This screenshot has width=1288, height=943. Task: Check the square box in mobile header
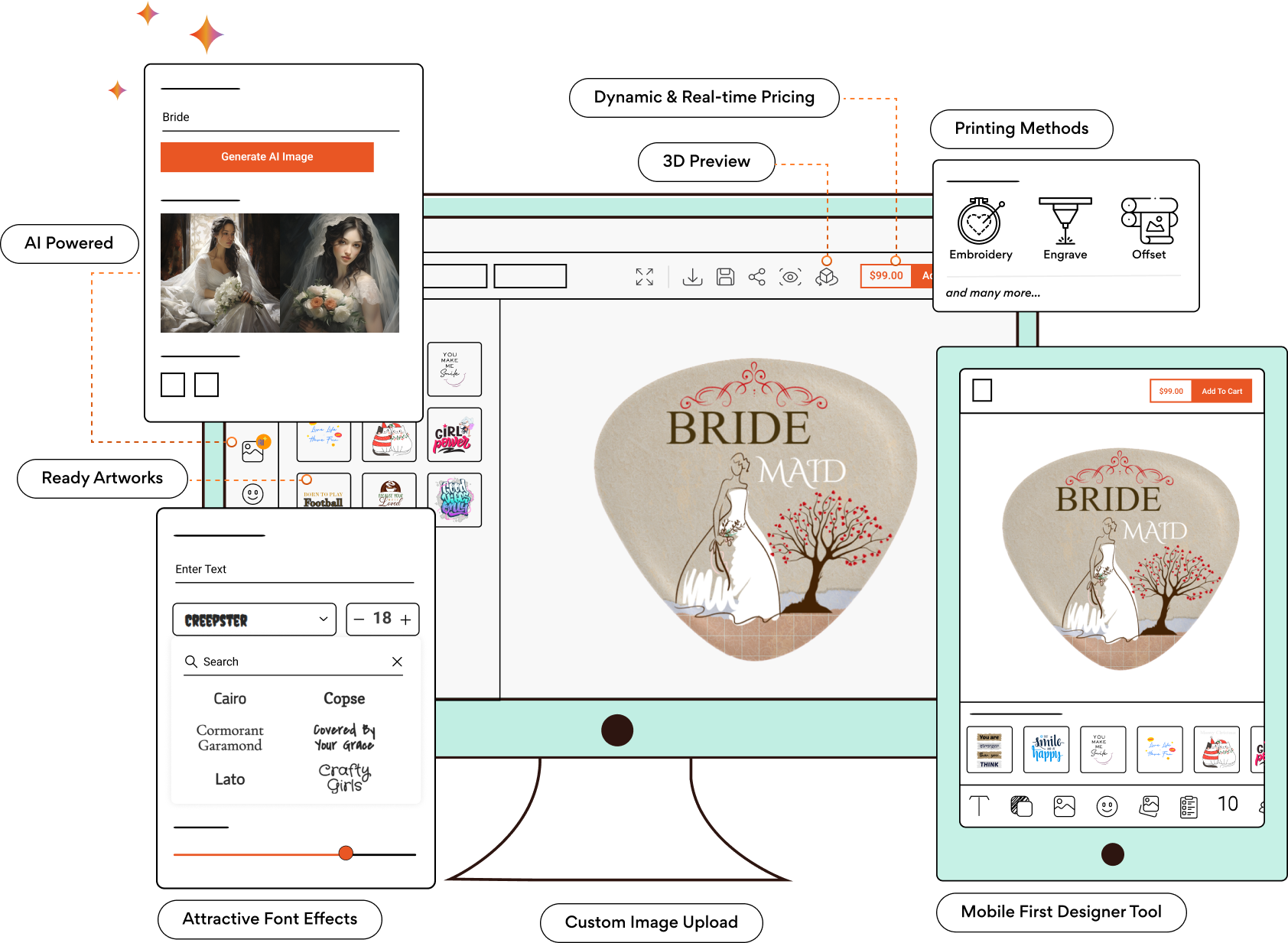(982, 391)
